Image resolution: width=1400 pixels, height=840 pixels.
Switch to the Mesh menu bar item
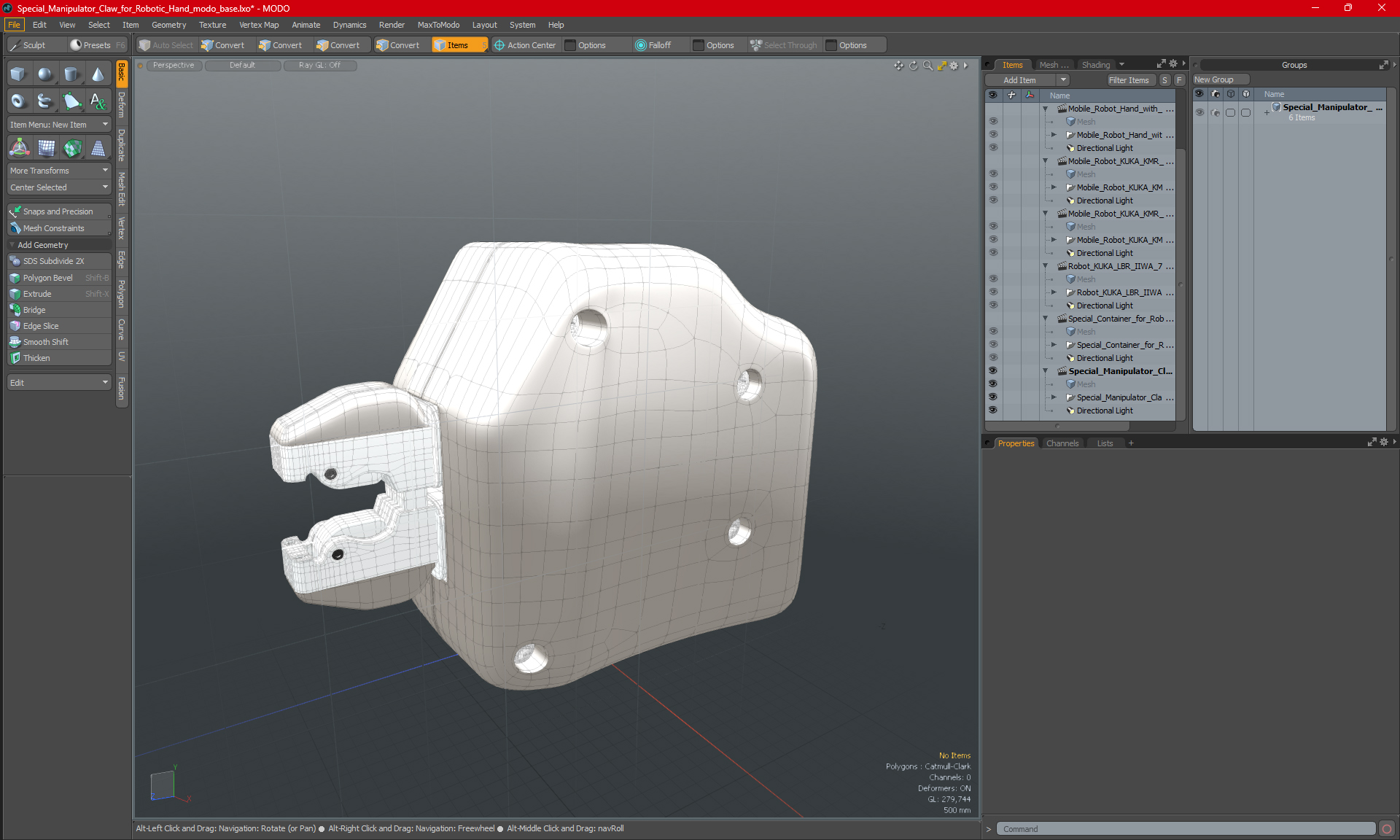pyautogui.click(x=1054, y=64)
